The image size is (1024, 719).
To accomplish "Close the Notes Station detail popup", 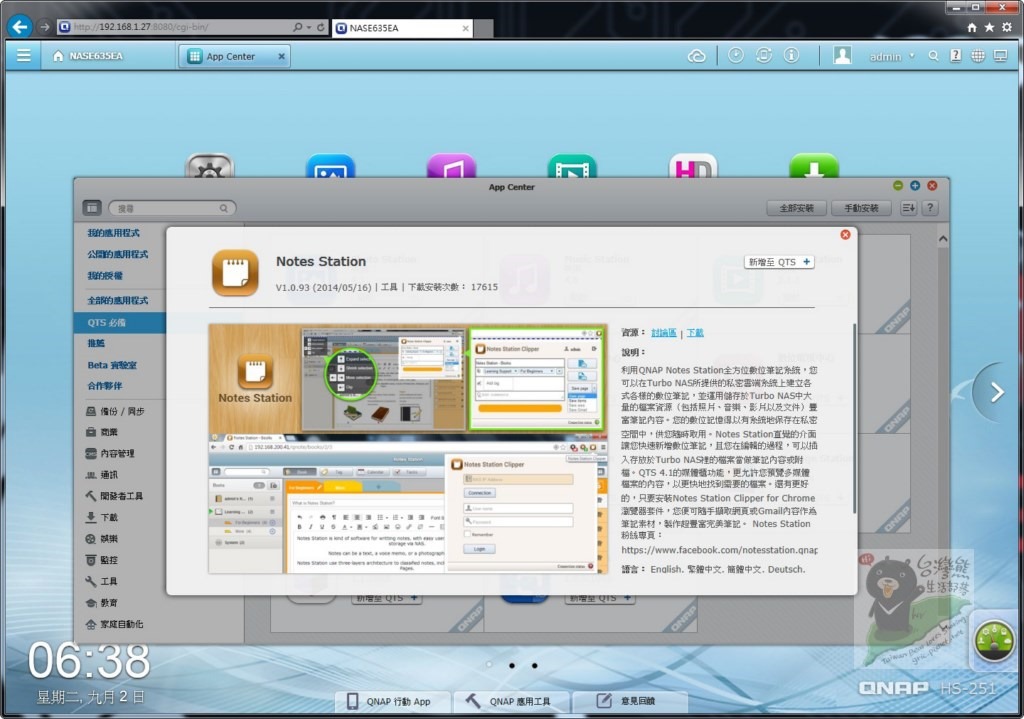I will click(845, 234).
